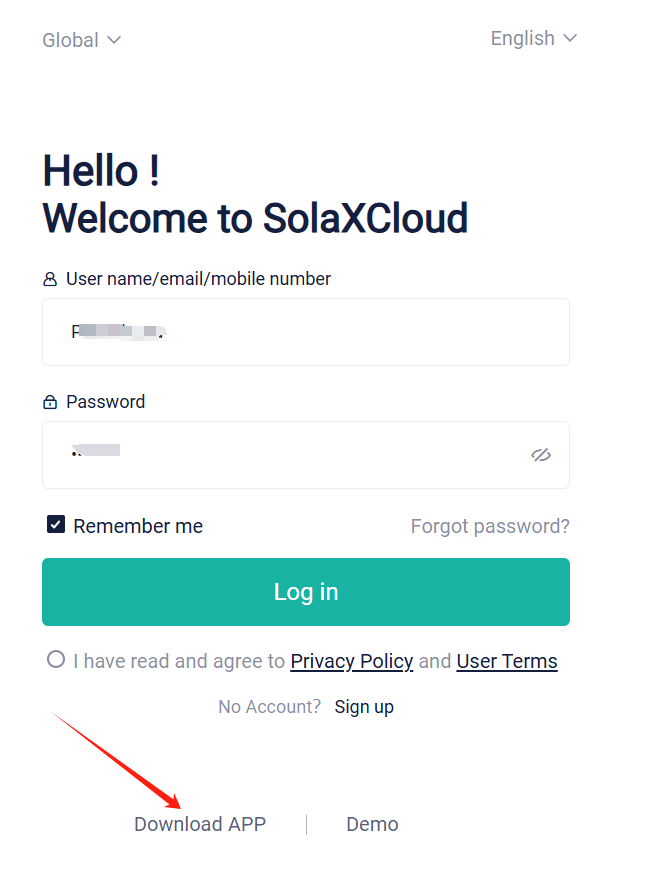Click chevron arrow next to English

(x=570, y=38)
